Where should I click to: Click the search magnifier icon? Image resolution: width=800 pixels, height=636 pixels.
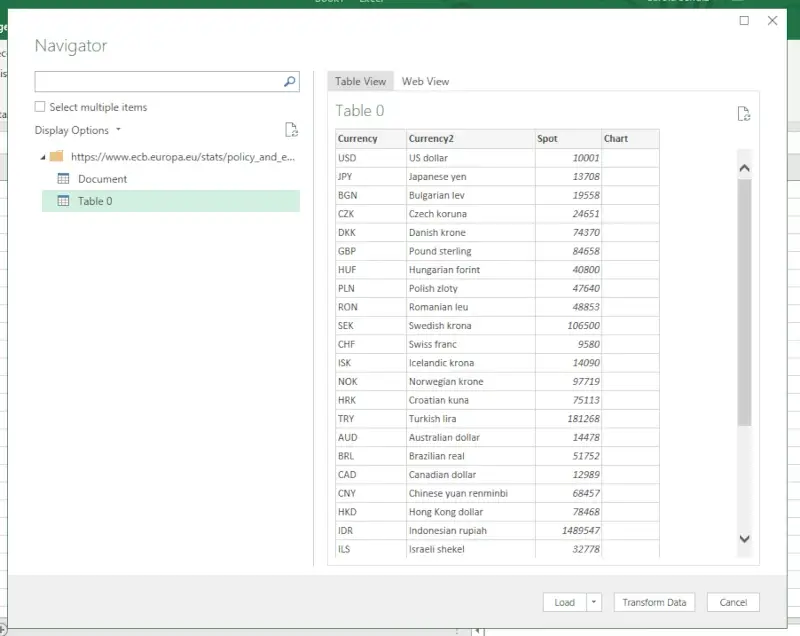pos(289,82)
